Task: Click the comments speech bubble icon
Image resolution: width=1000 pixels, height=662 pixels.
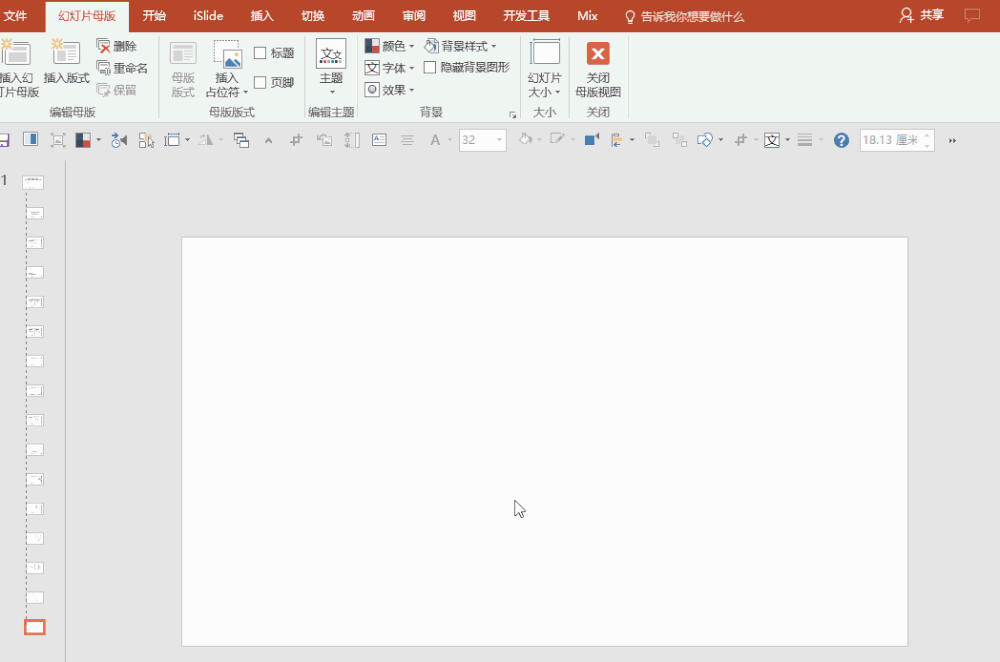Action: pos(971,16)
